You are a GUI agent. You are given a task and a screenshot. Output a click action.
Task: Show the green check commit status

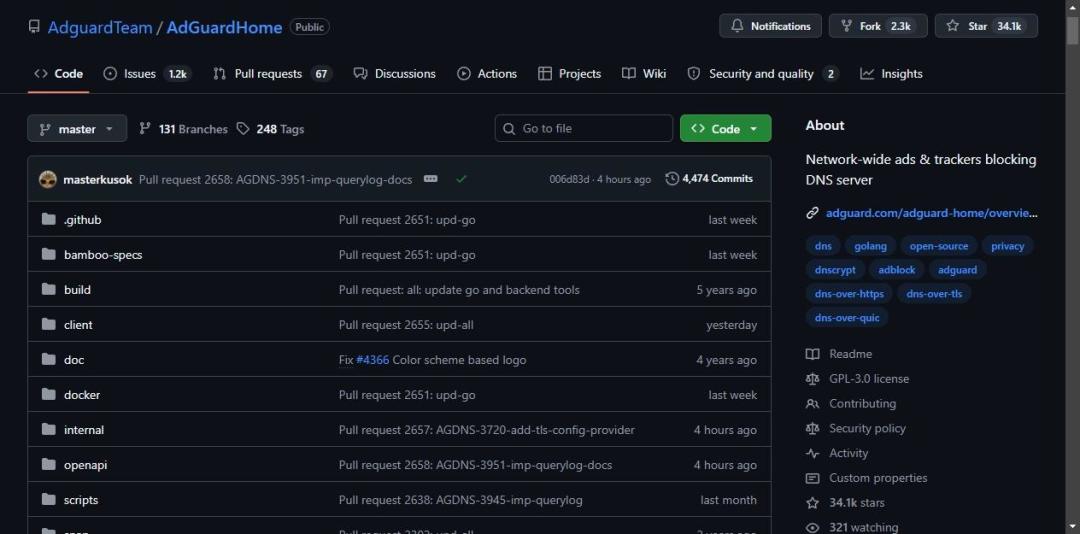point(461,179)
